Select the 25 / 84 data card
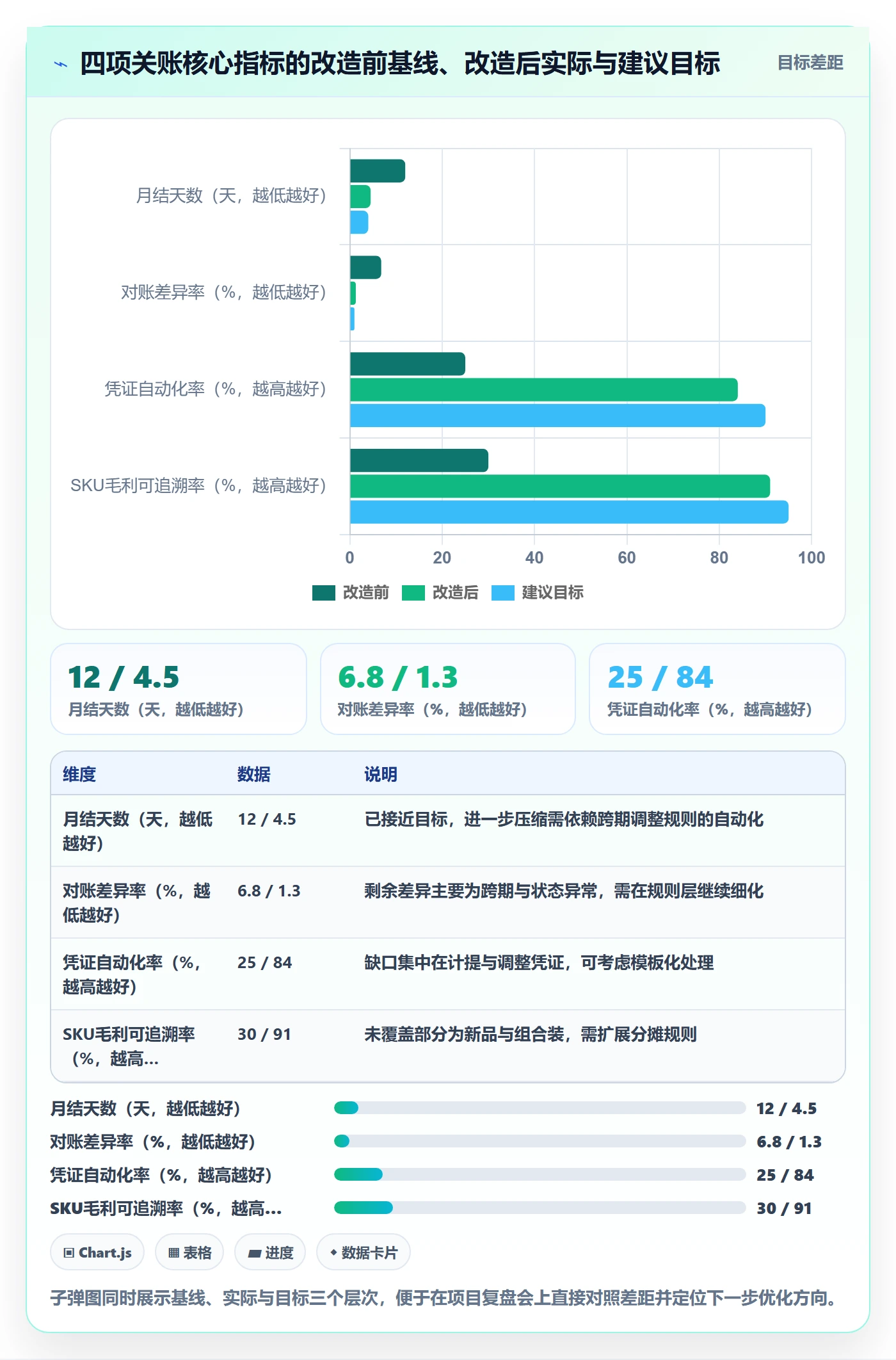This screenshot has height=1360, width=896. tap(717, 689)
